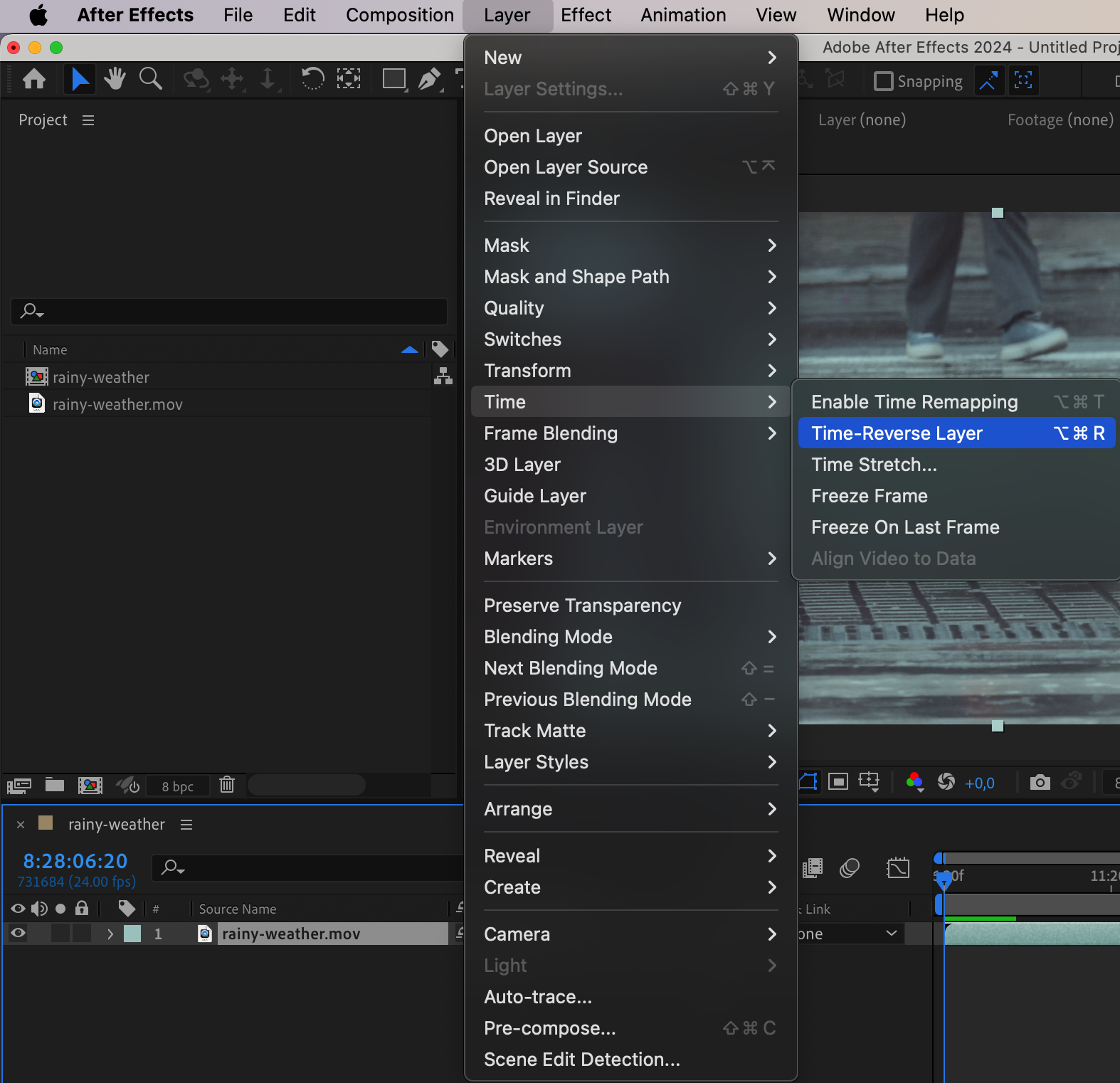This screenshot has width=1120, height=1083.
Task: Open the Project panel menu
Action: pos(88,120)
